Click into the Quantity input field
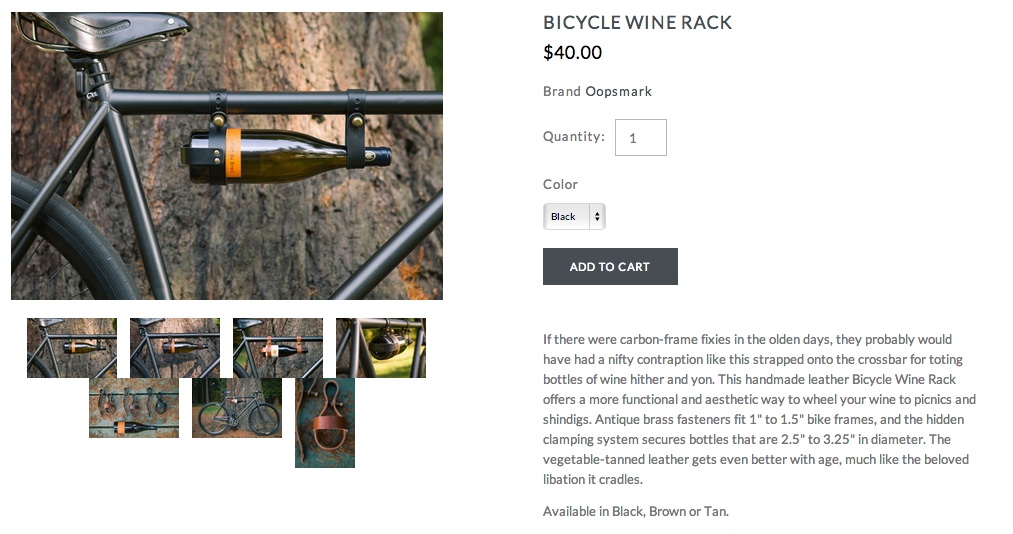This screenshot has height=534, width=1013. tap(640, 138)
